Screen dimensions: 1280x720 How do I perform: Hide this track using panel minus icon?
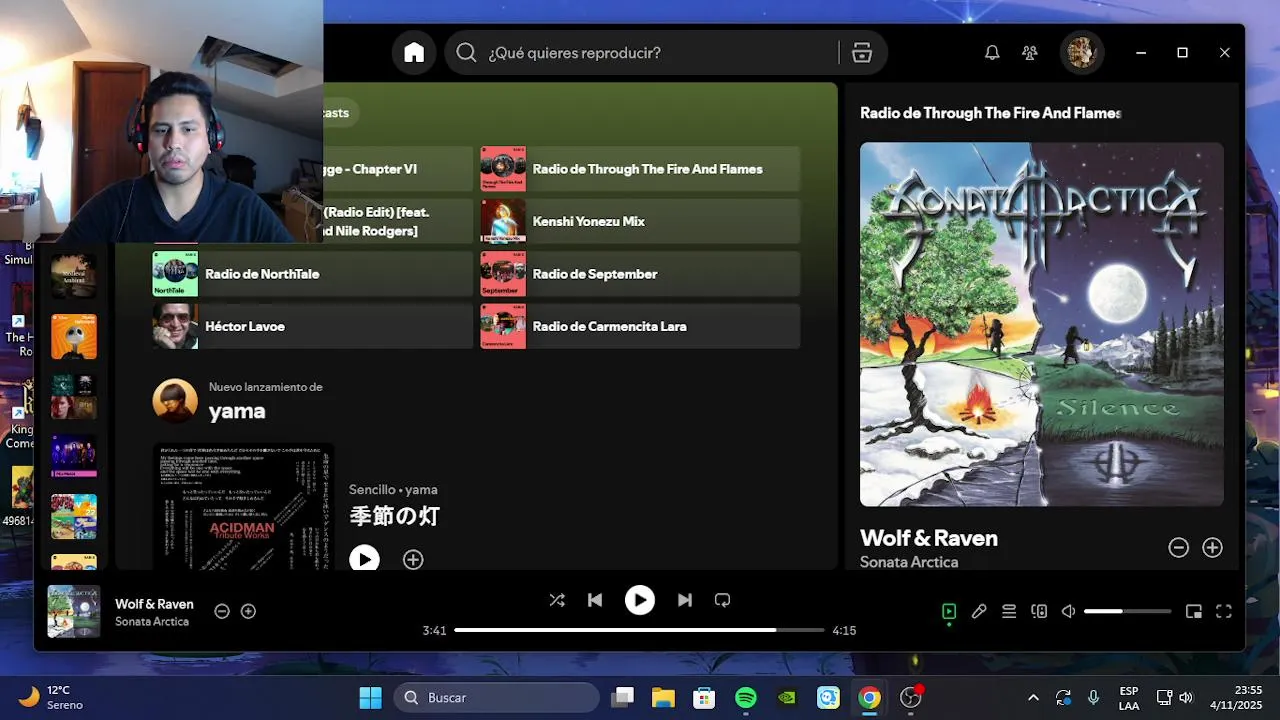pos(1178,547)
